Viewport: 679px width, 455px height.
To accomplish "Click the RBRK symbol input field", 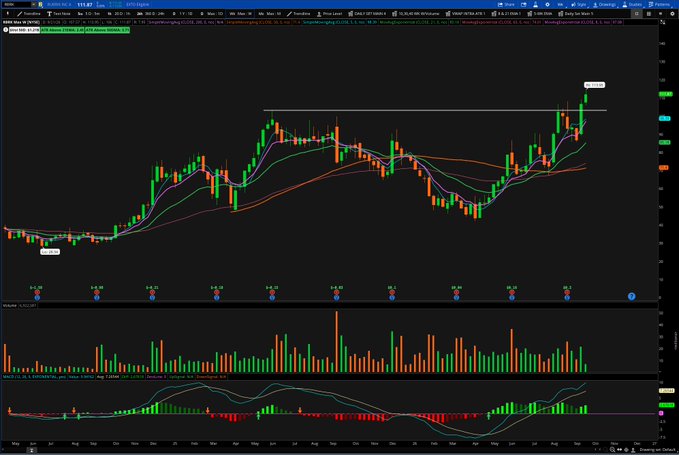I will (x=17, y=4).
